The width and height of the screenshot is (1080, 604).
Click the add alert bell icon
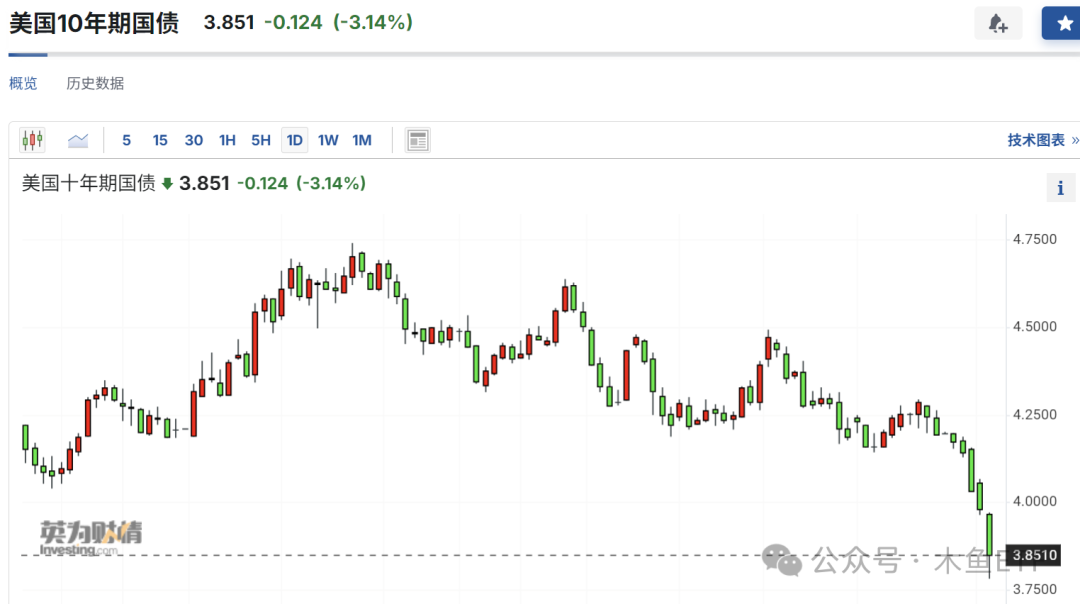(x=998, y=23)
